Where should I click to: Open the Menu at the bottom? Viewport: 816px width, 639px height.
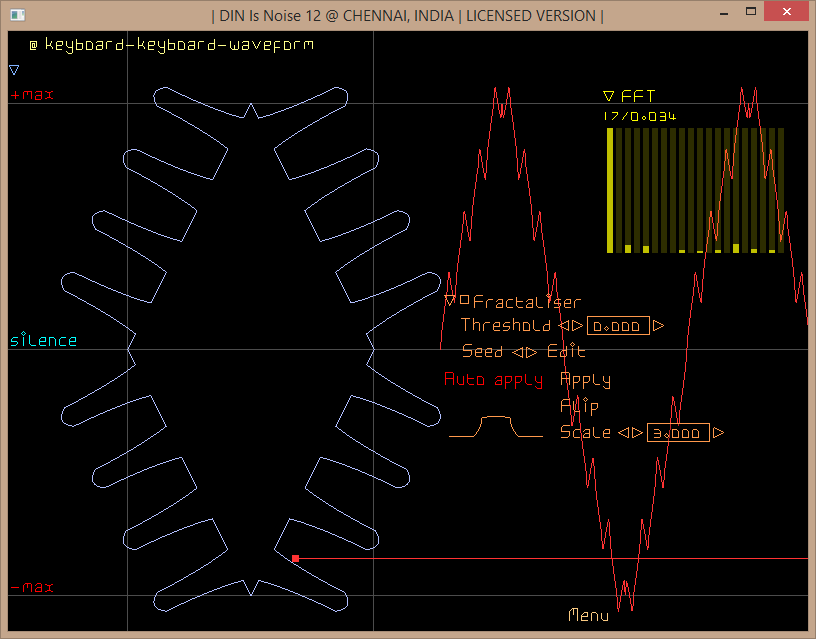point(588,615)
